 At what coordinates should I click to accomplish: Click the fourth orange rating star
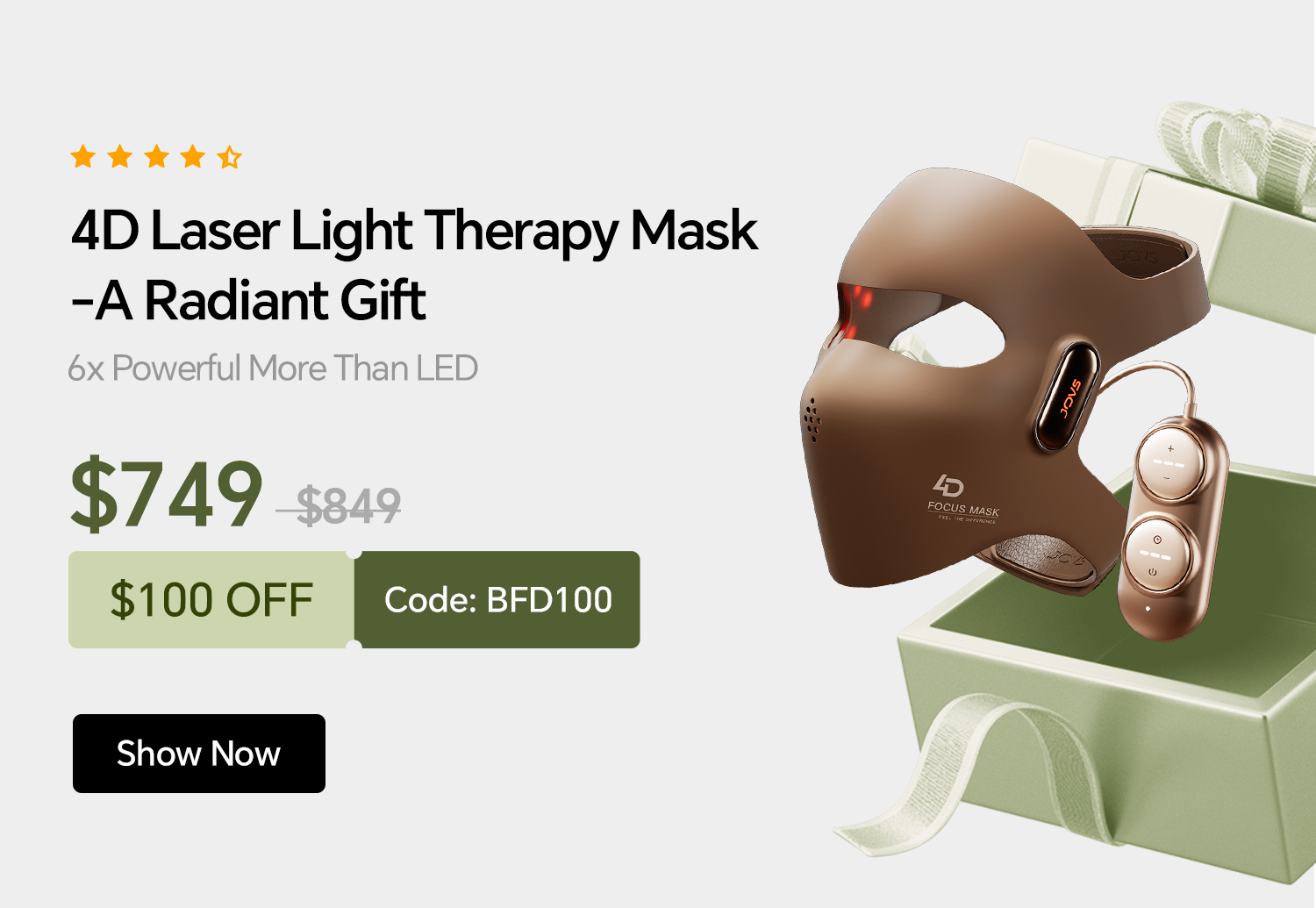[x=193, y=157]
